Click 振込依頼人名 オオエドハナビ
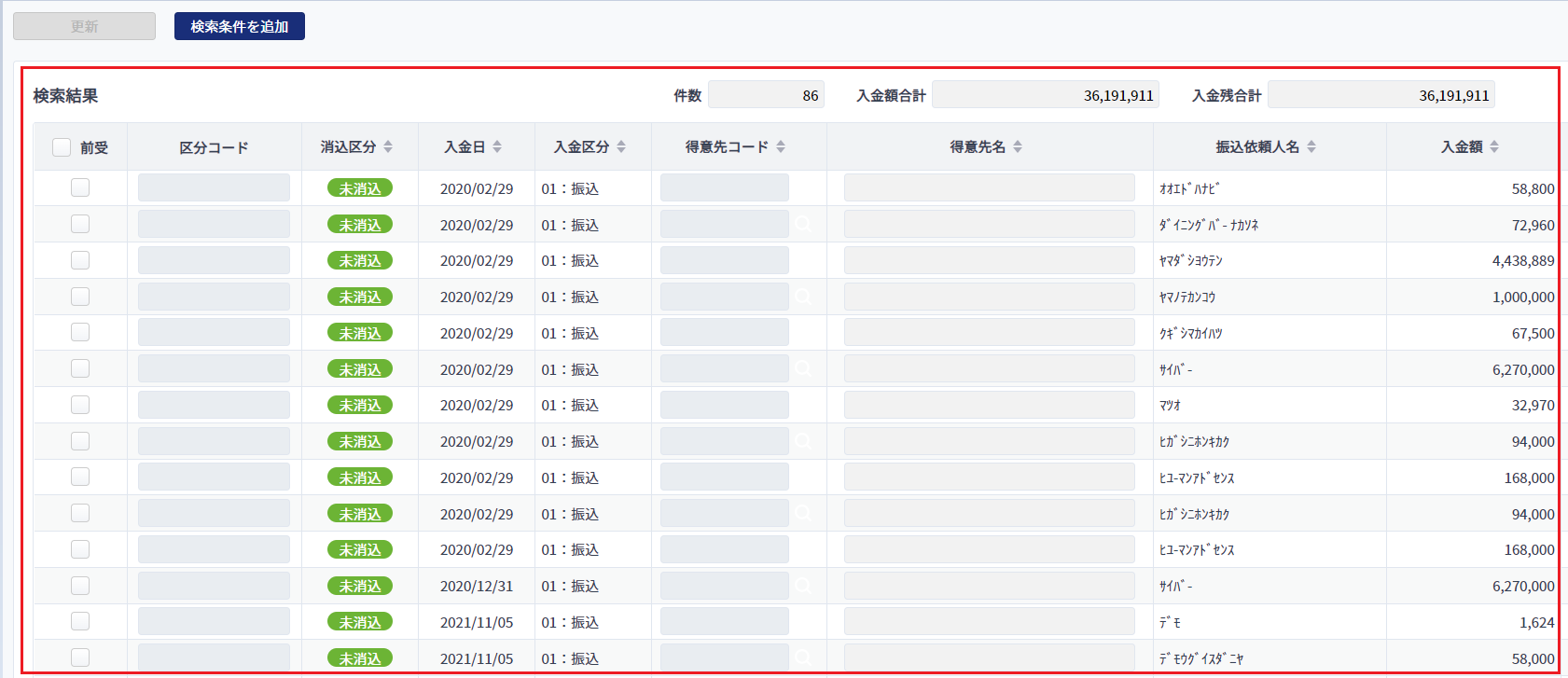 1189,188
